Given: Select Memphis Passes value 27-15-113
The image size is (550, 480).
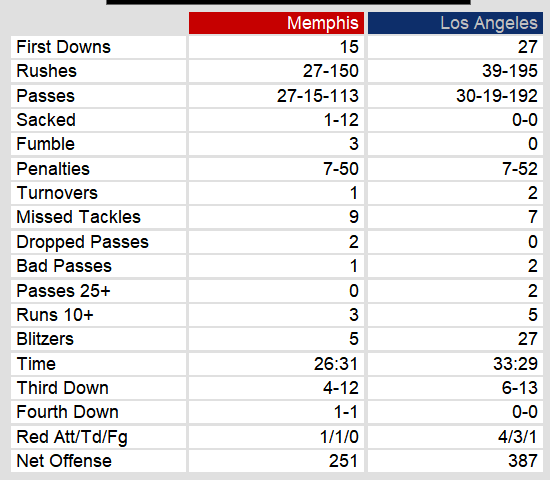Looking at the screenshot, I should point(318,96).
